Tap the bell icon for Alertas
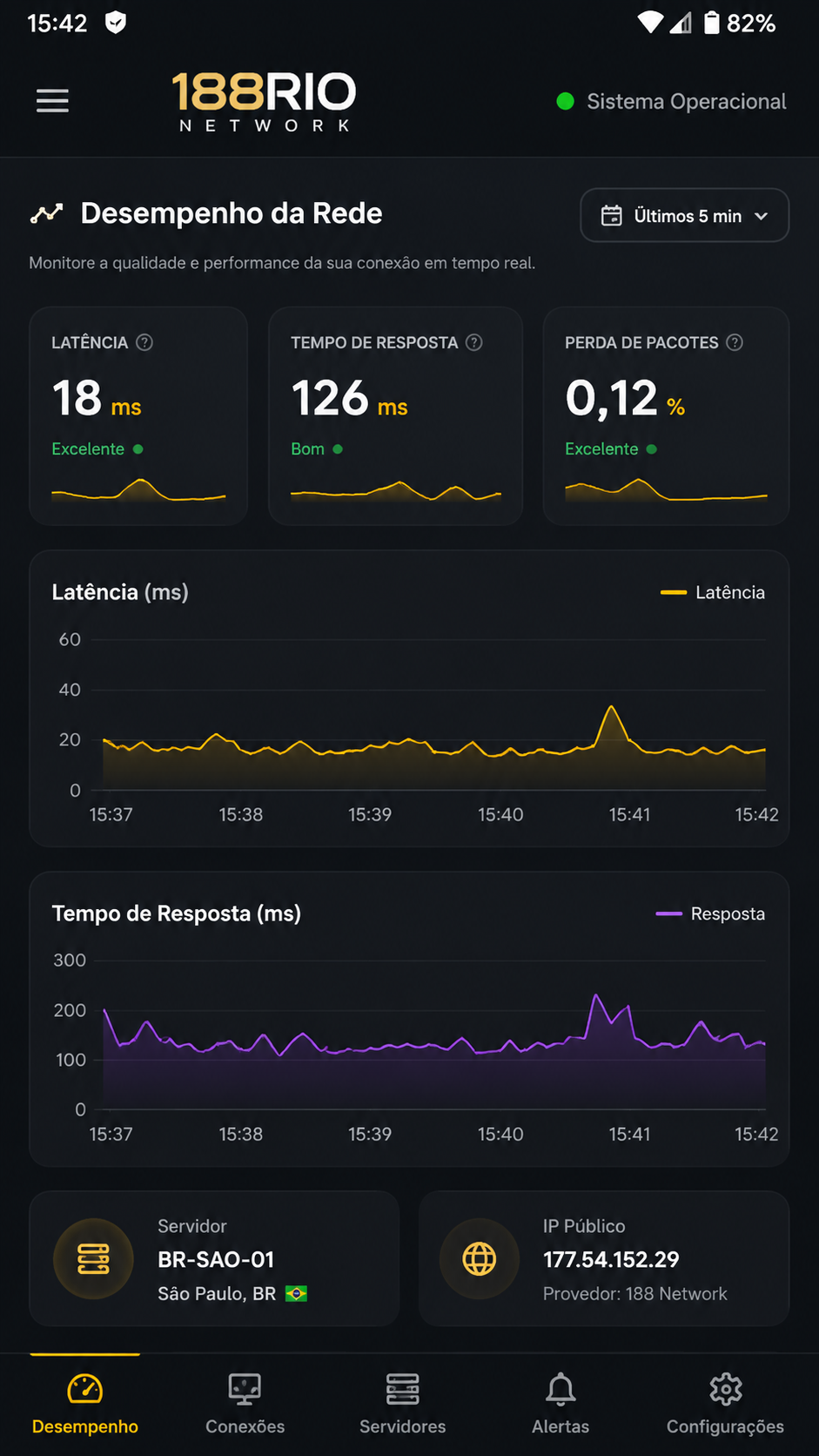This screenshot has width=819, height=1456. click(561, 1389)
